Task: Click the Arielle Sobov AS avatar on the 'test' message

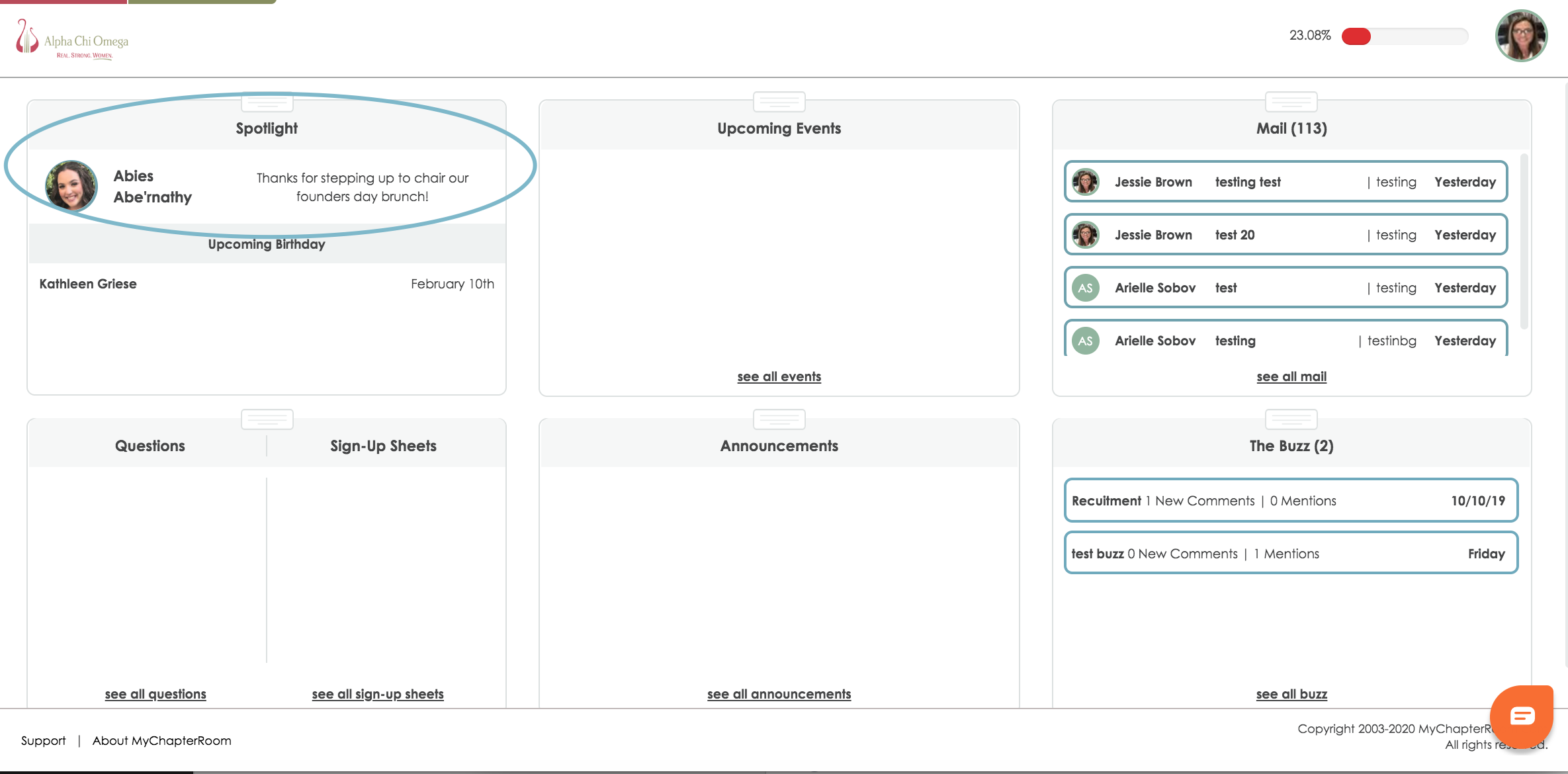Action: pos(1085,288)
